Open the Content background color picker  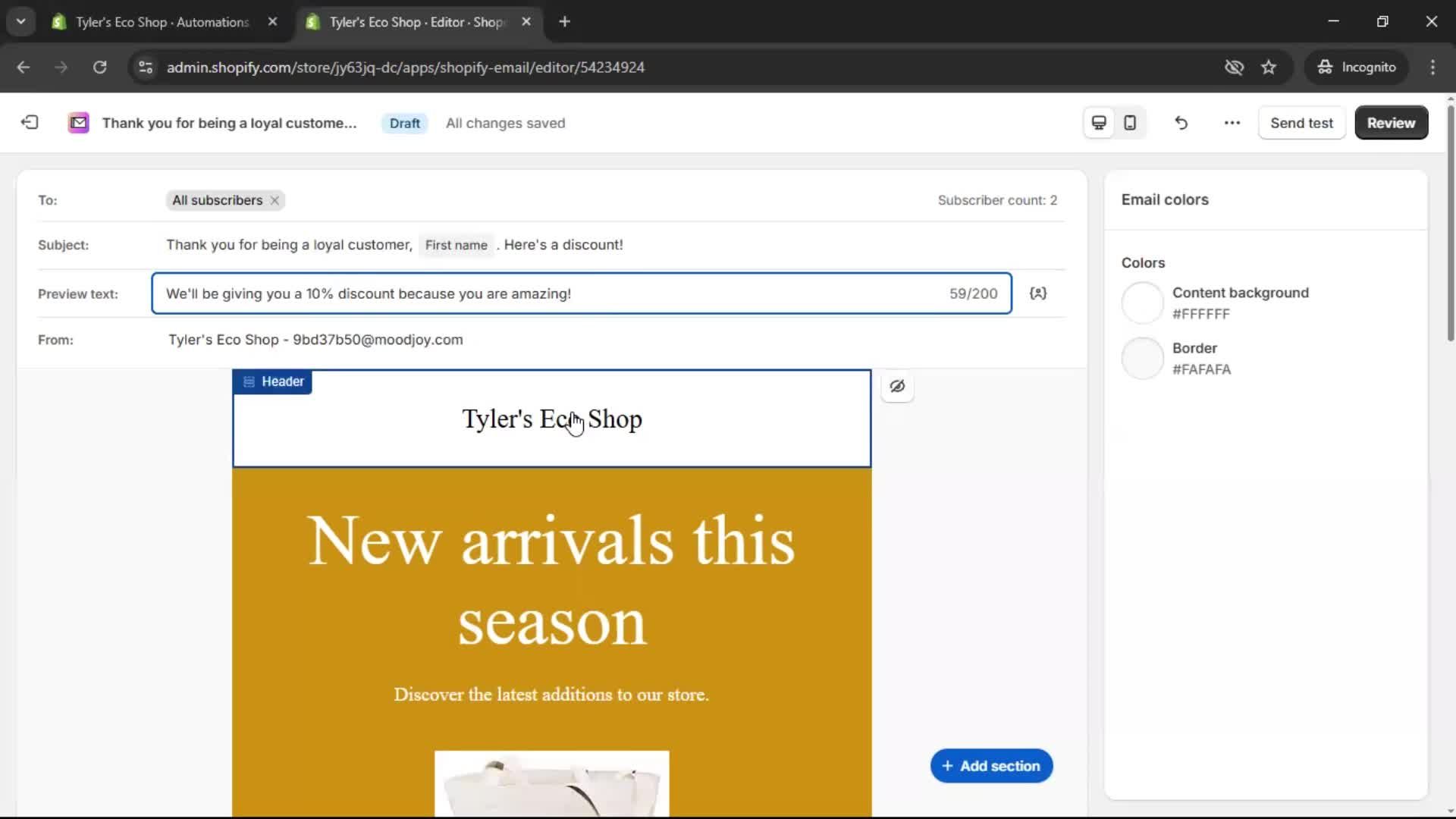(1142, 302)
